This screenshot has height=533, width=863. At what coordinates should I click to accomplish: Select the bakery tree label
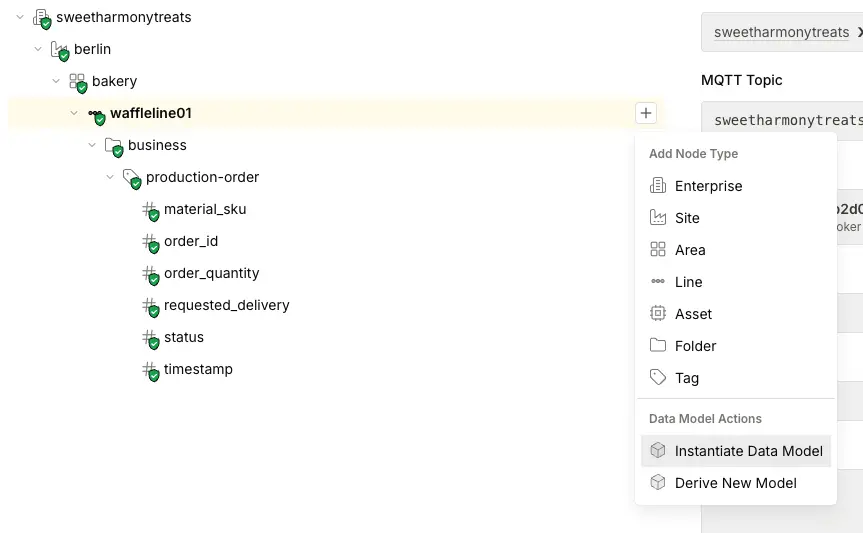click(114, 81)
